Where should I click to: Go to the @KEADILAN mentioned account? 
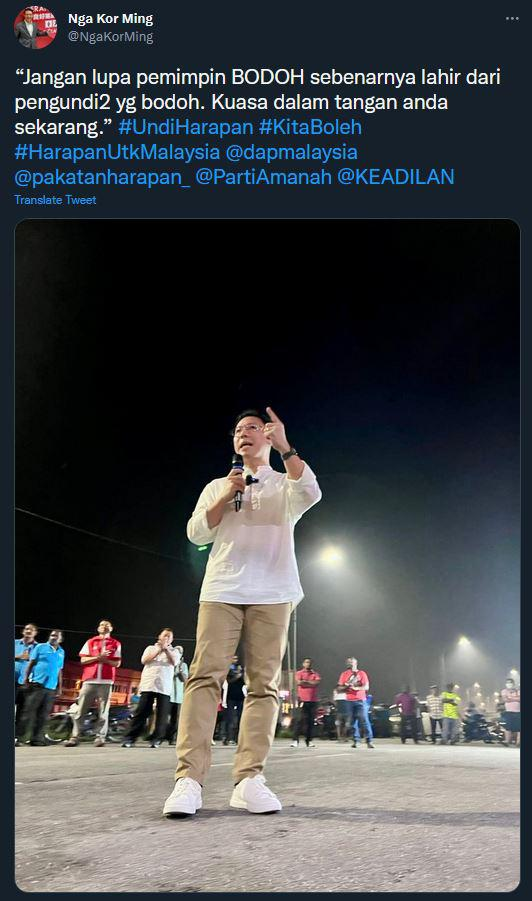pyautogui.click(x=396, y=177)
